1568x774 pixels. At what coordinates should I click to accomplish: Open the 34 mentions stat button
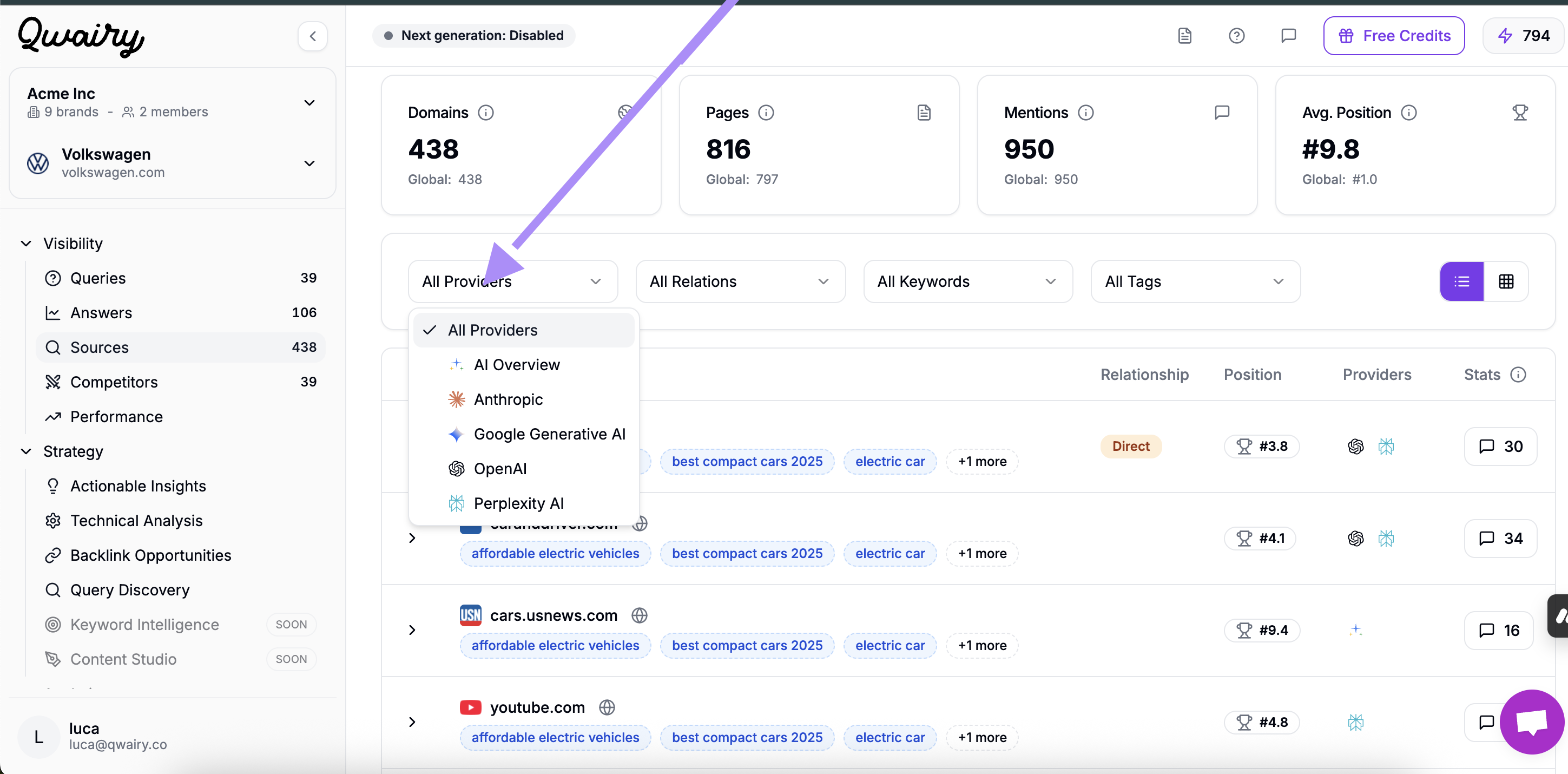[x=1500, y=539]
